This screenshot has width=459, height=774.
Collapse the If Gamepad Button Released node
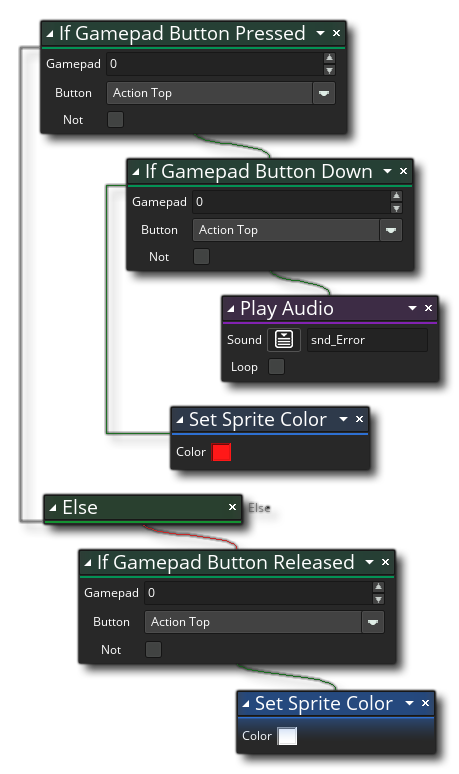tap(88, 563)
